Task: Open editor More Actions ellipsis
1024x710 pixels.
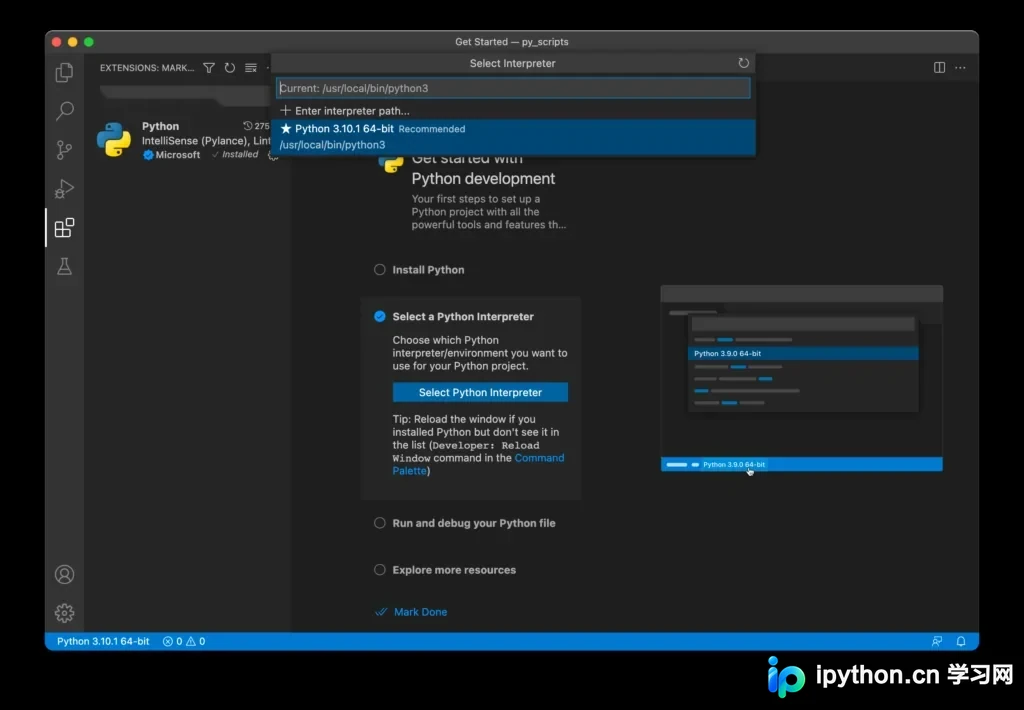Action: [960, 67]
